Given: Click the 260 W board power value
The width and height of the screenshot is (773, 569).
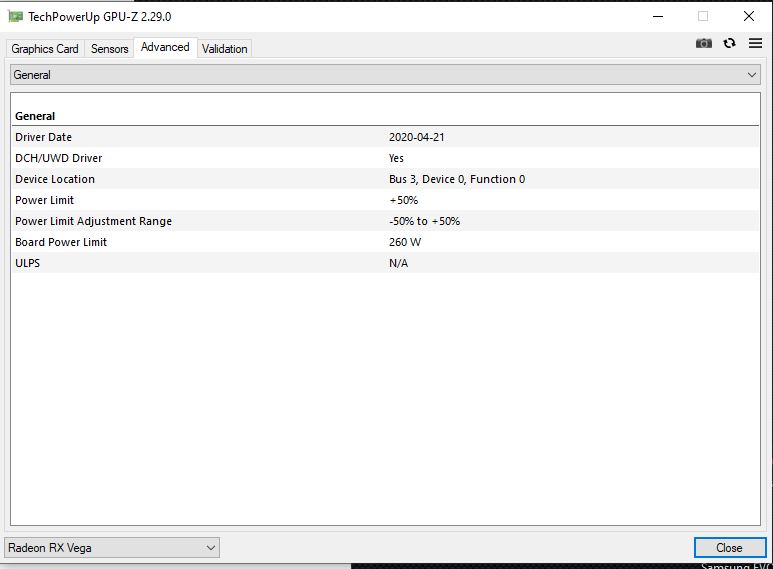Looking at the screenshot, I should click(405, 242).
